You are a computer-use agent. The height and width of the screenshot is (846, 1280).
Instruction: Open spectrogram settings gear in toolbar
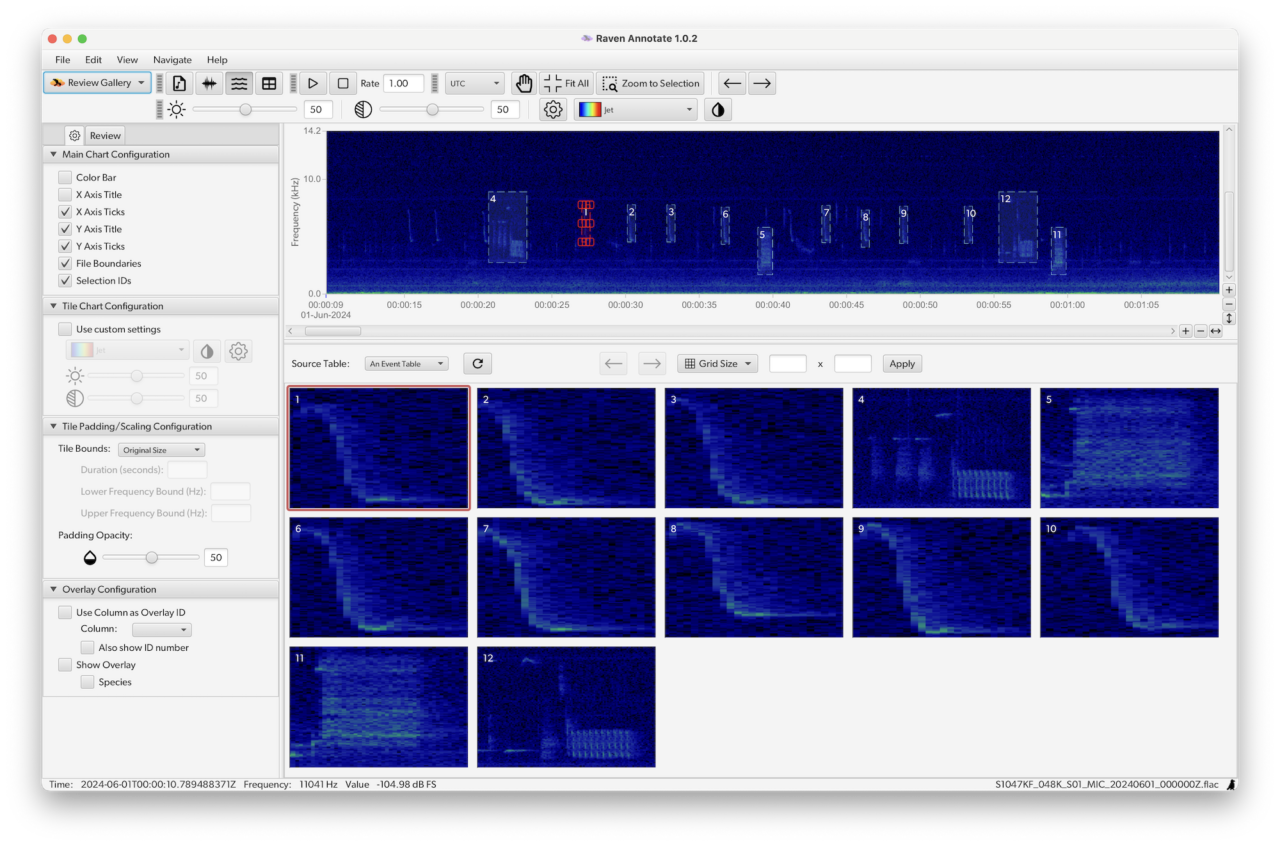click(553, 110)
